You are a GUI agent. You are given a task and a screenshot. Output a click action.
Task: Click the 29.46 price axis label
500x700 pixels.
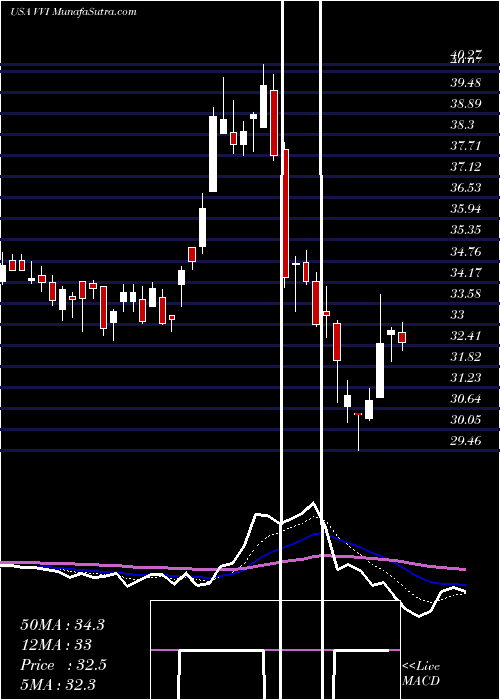tap(466, 440)
